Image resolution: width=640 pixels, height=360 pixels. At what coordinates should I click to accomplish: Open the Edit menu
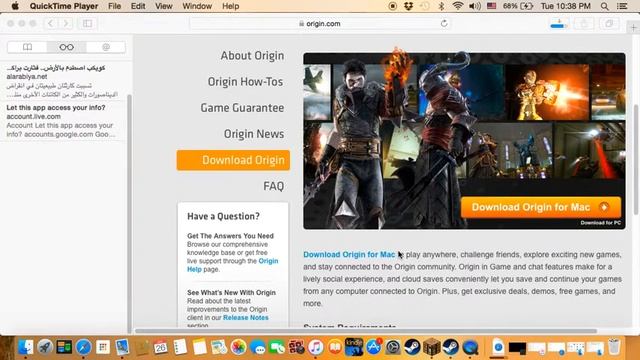[138, 6]
